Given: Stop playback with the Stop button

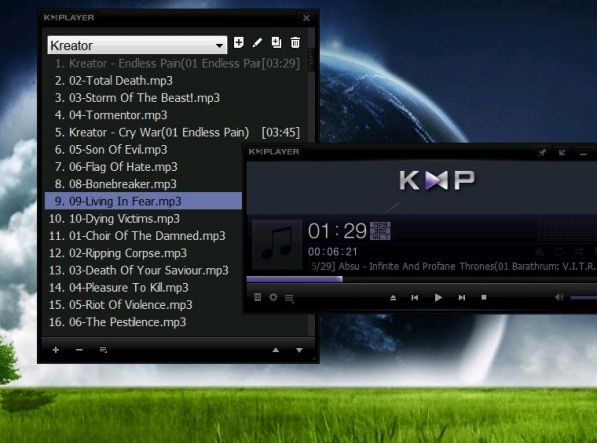Looking at the screenshot, I should (x=484, y=298).
